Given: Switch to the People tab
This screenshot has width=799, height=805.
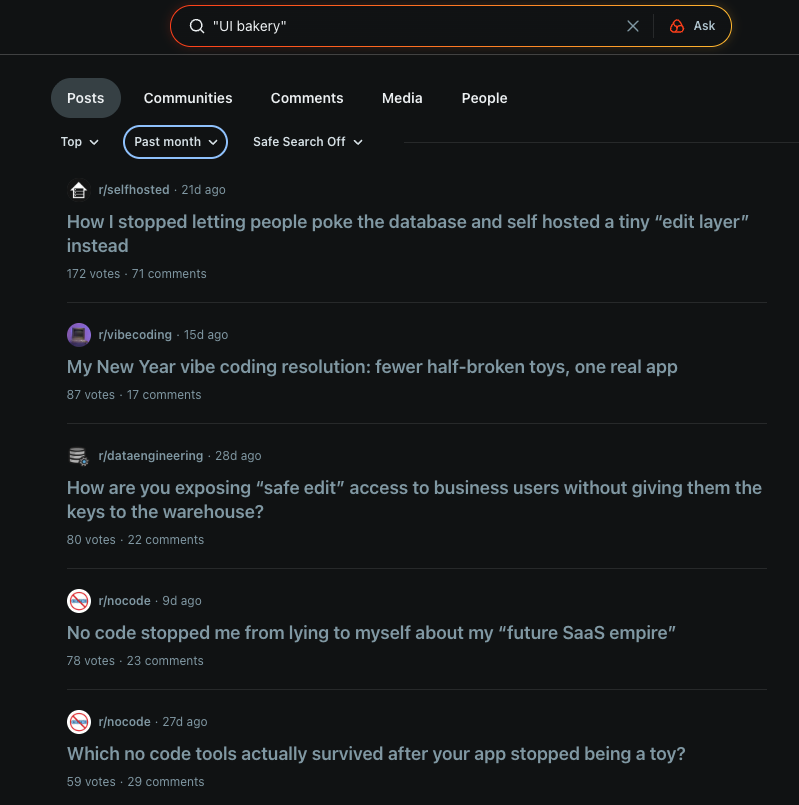Looking at the screenshot, I should click(484, 98).
